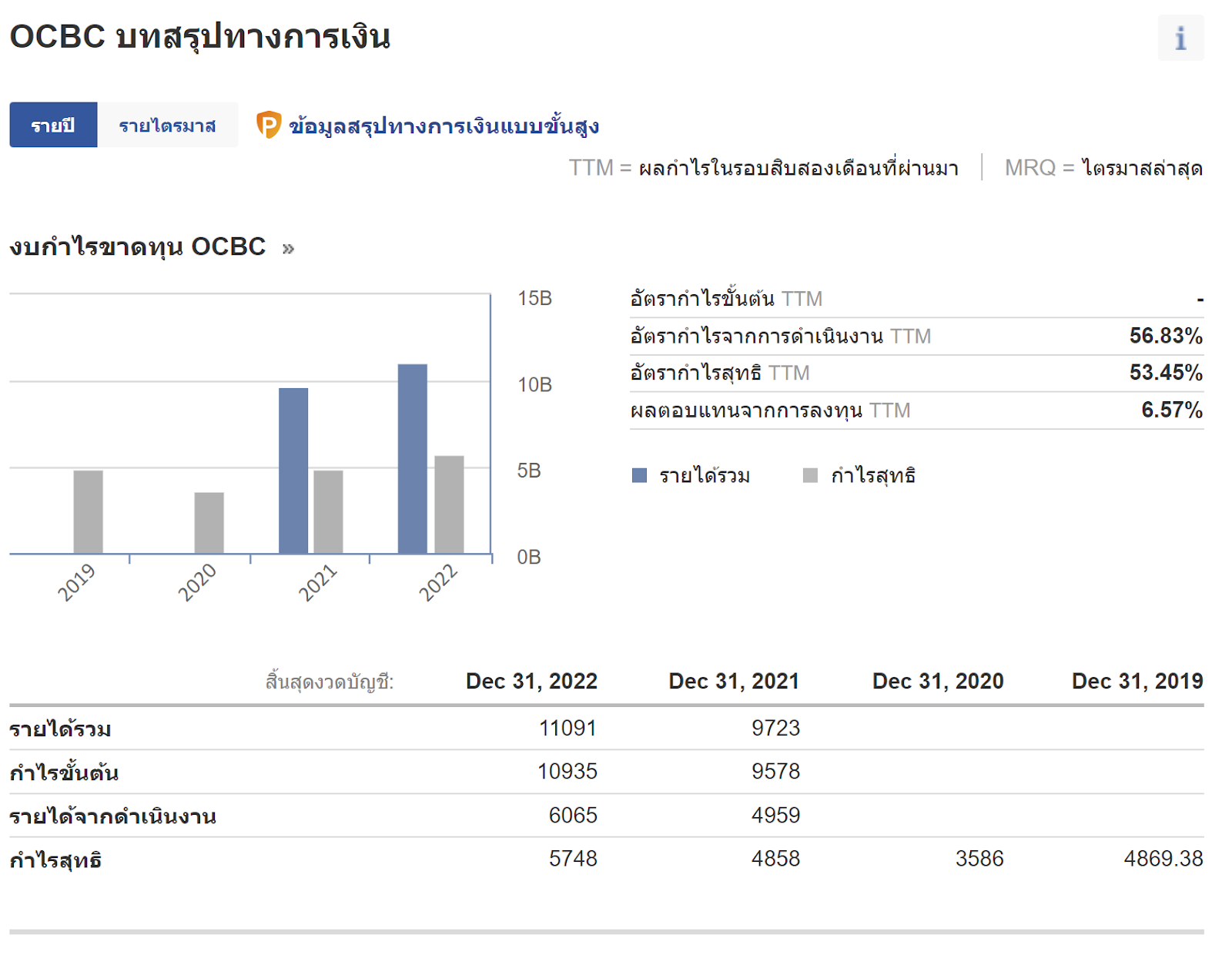This screenshot has width=1232, height=955.
Task: Click the 2020 gray net income bar
Action: (x=209, y=522)
